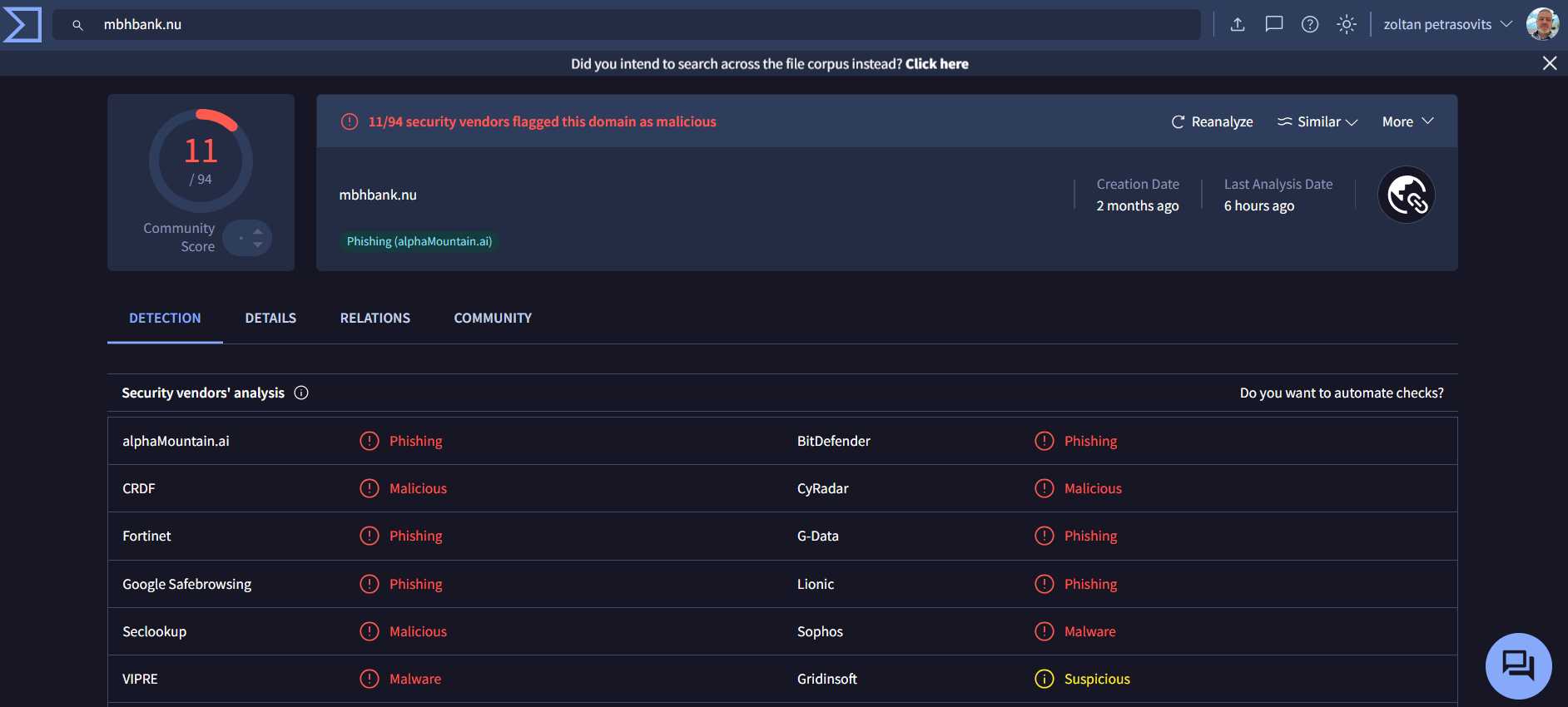Vote up the community score arrow
This screenshot has width=1568, height=707.
[x=258, y=230]
